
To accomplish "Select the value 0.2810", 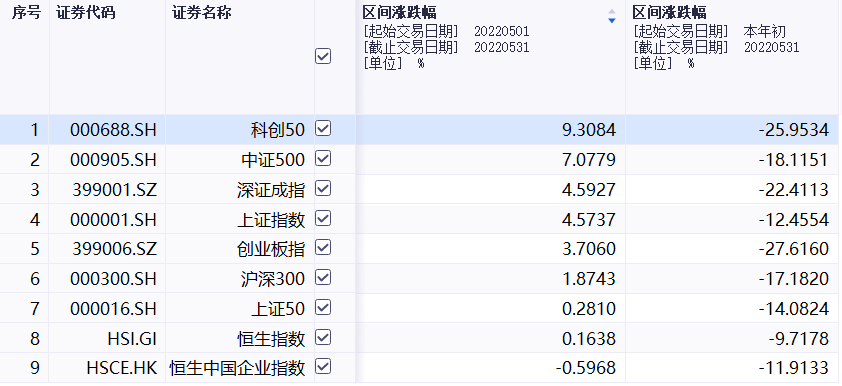I will click(x=589, y=309).
